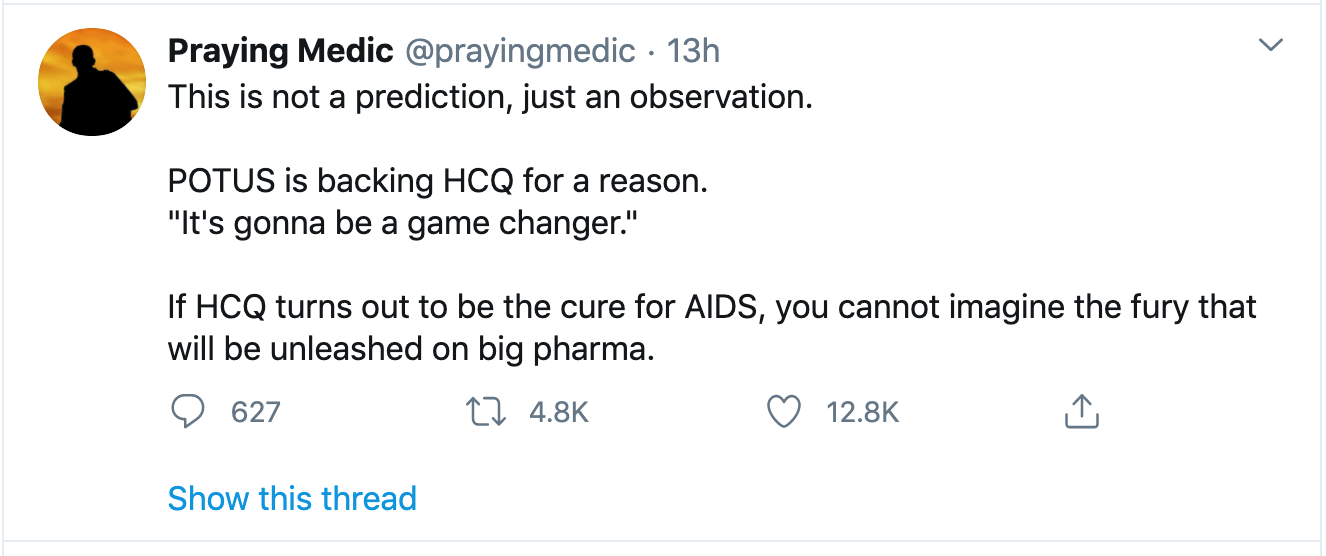Open the Praying Medic display name
Image resolution: width=1326 pixels, height=556 pixels.
point(280,50)
